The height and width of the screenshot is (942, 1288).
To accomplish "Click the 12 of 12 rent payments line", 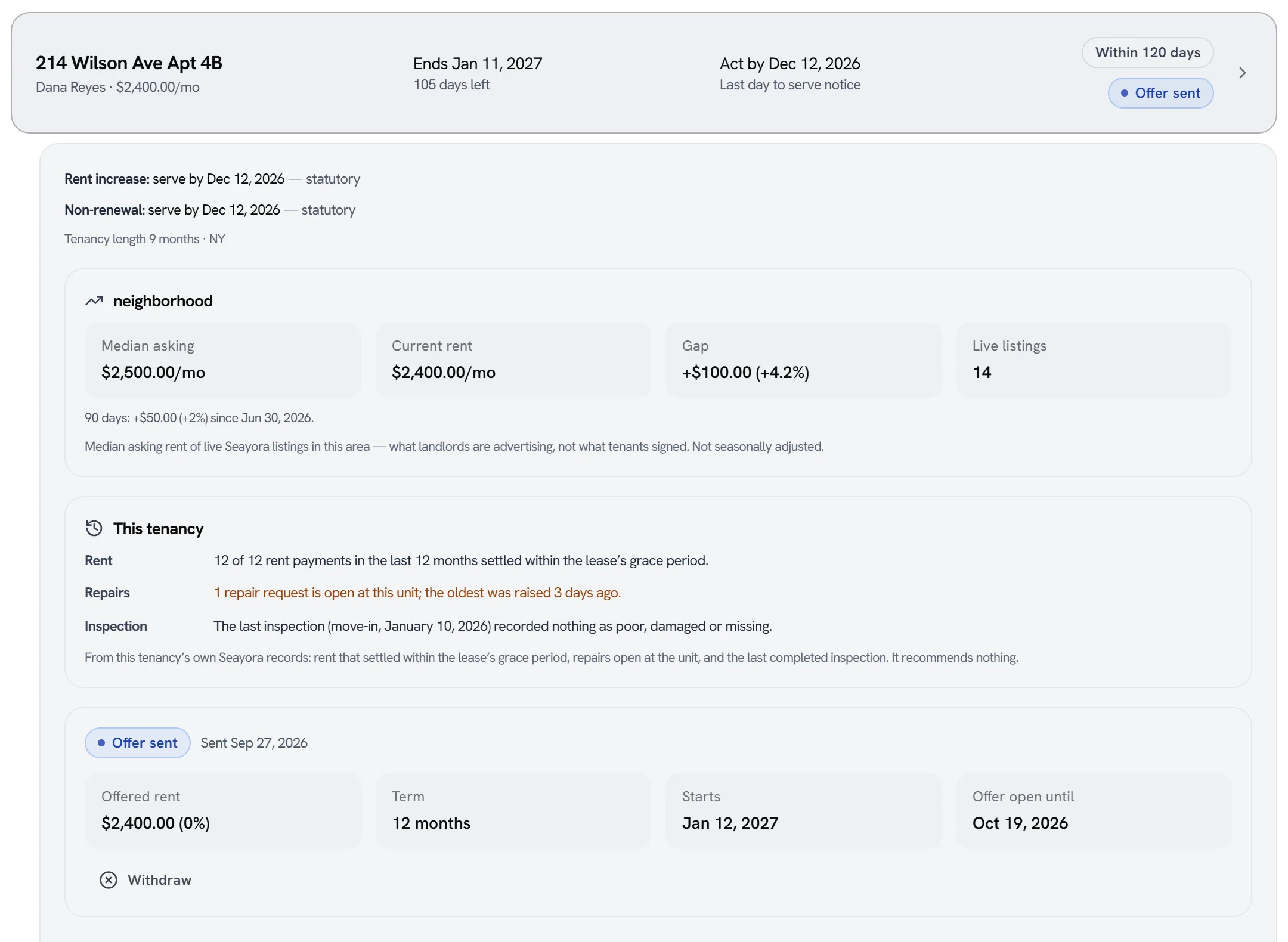I will pyautogui.click(x=461, y=560).
